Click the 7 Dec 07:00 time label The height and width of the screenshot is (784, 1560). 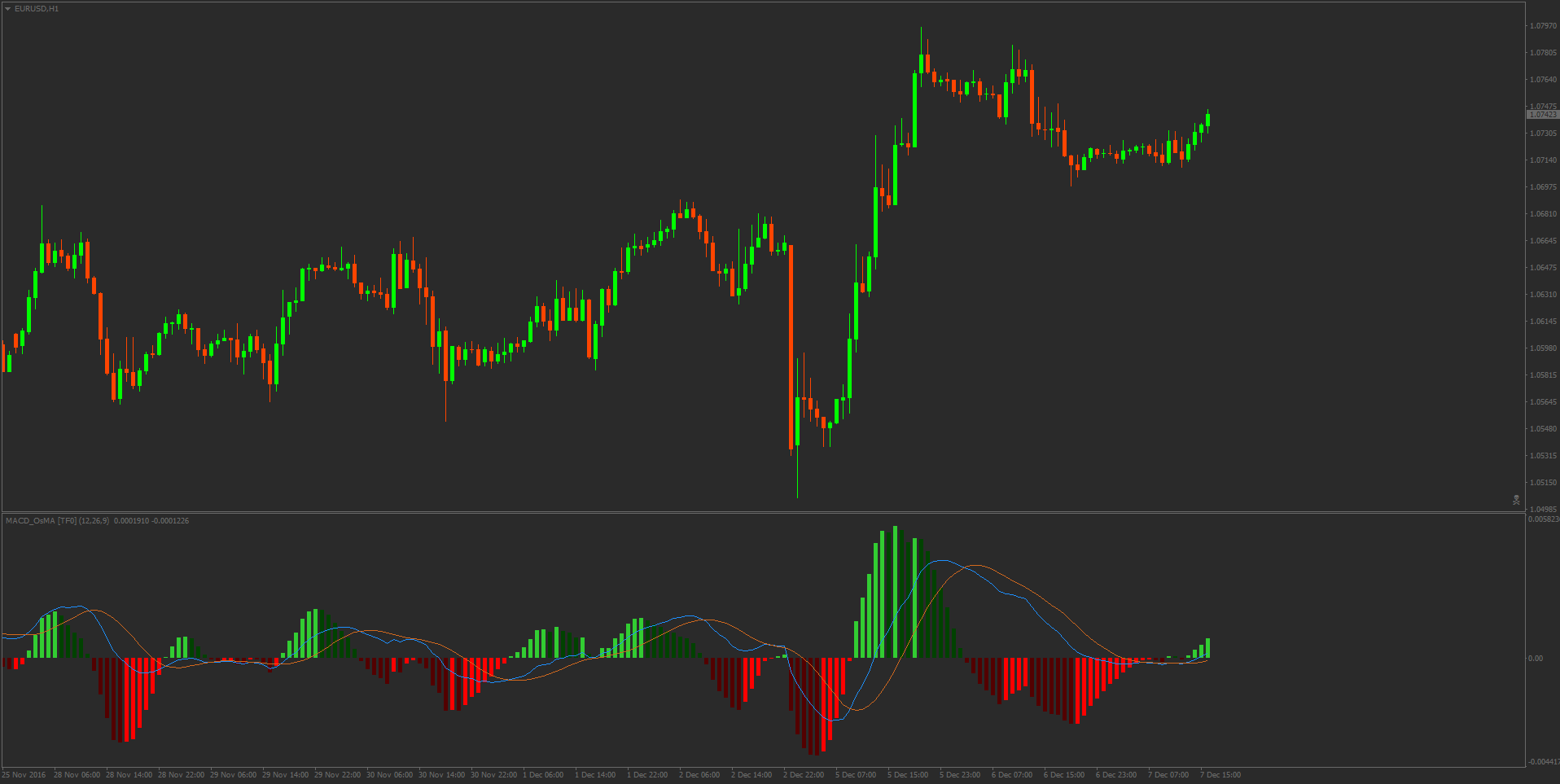tap(1168, 775)
